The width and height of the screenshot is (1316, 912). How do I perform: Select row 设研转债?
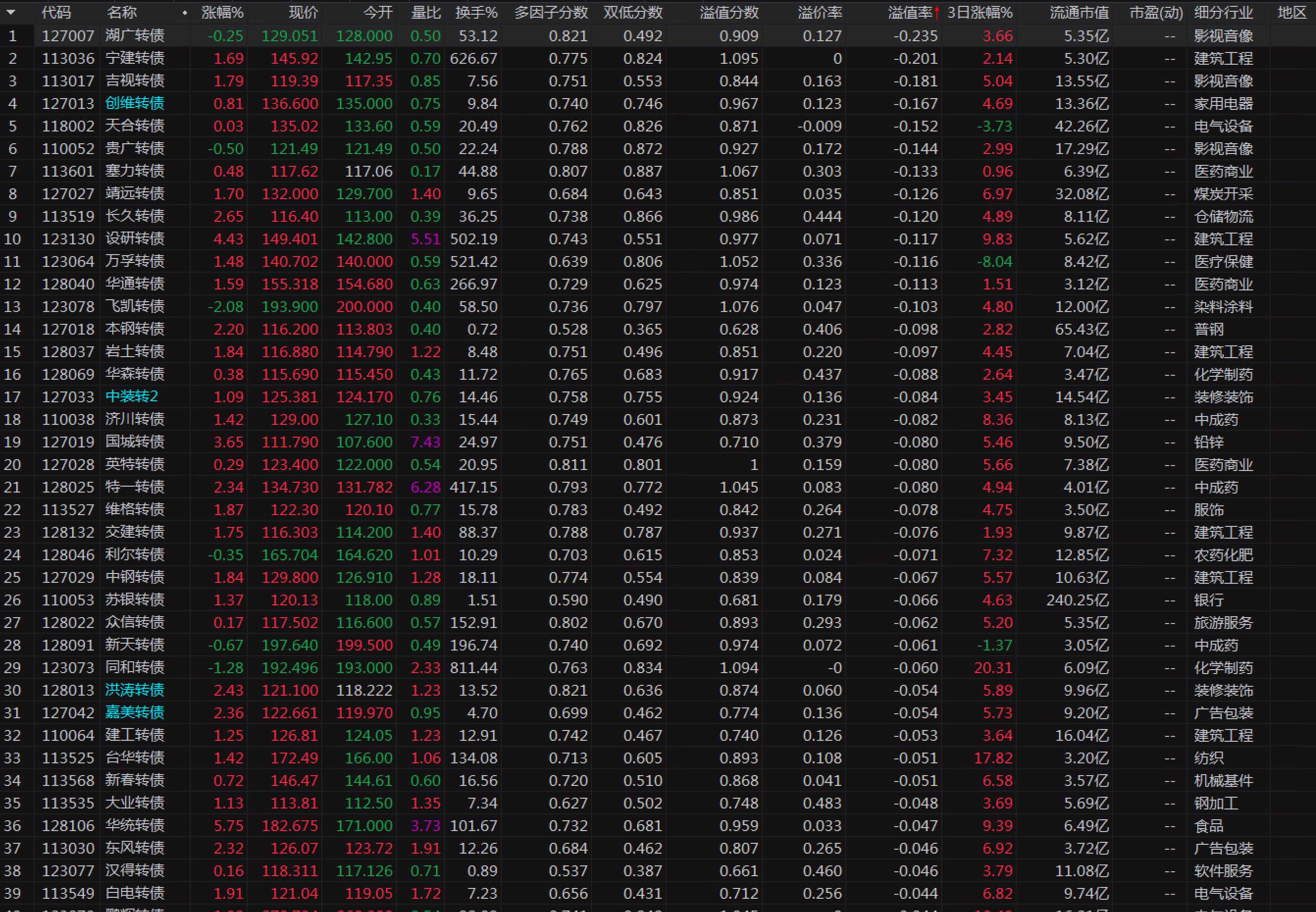coord(658,239)
